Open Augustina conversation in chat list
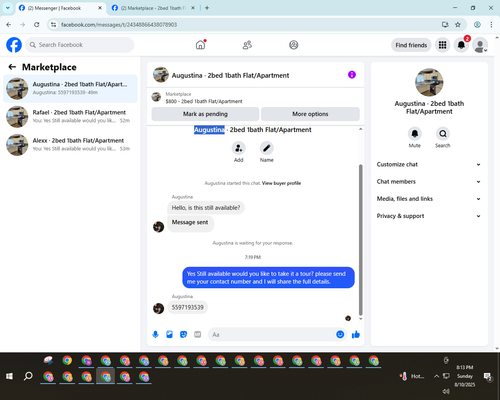The width and height of the screenshot is (500, 400). [x=70, y=89]
